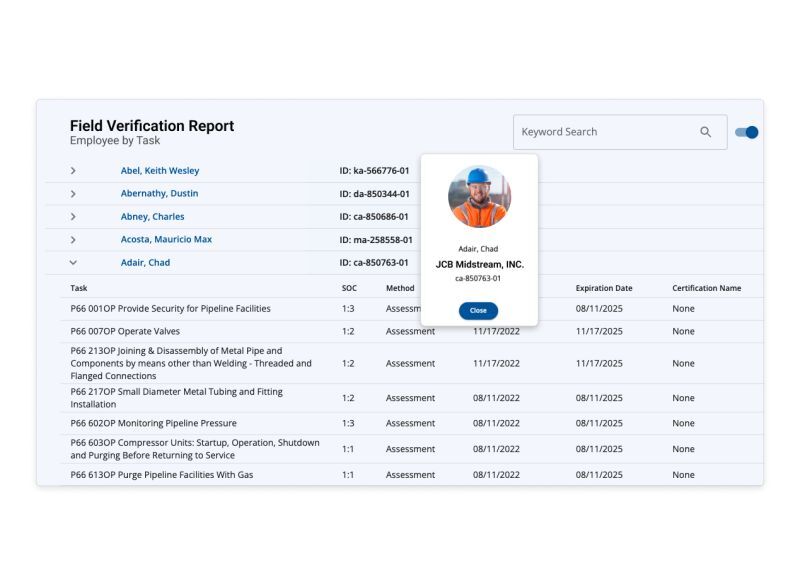Expand Abernathy, Dustin's task list
The width and height of the screenshot is (800, 585).
click(x=72, y=193)
